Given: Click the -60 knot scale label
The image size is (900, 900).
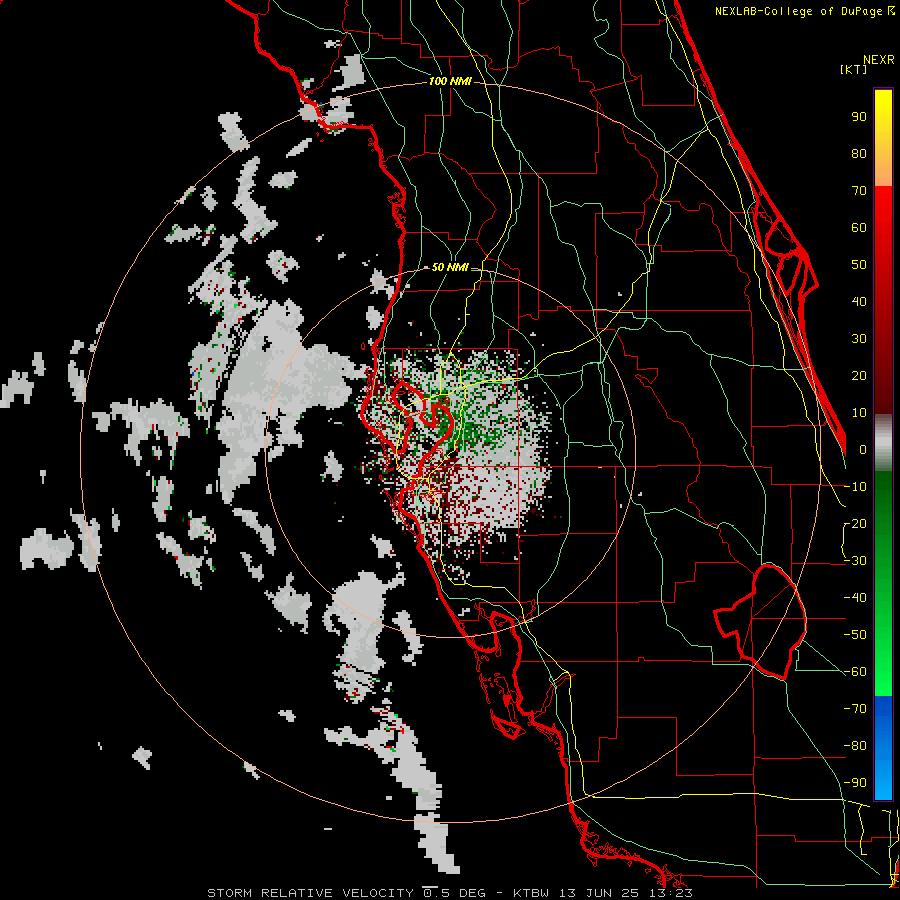Looking at the screenshot, I should coord(855,672).
